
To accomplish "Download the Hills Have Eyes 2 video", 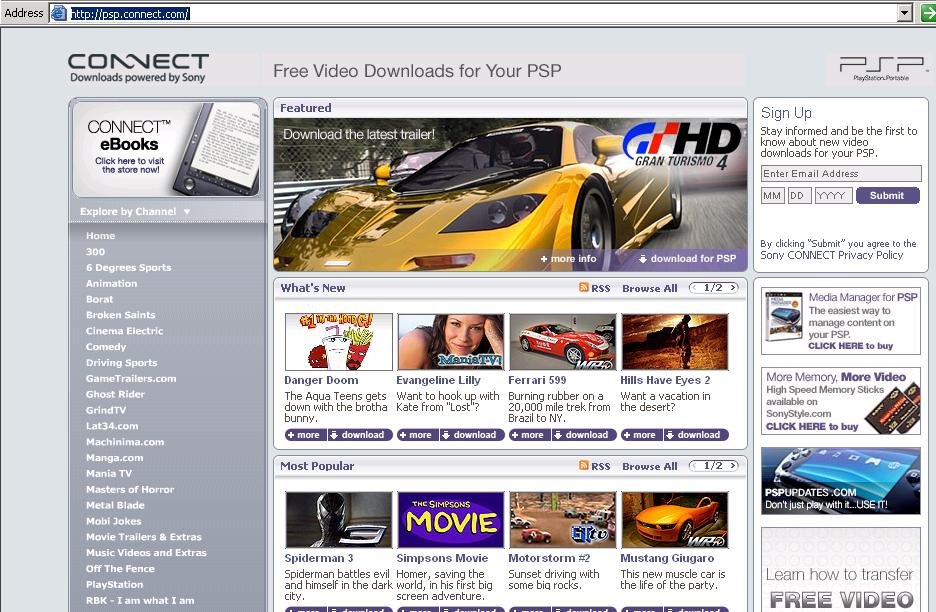I will pos(695,435).
